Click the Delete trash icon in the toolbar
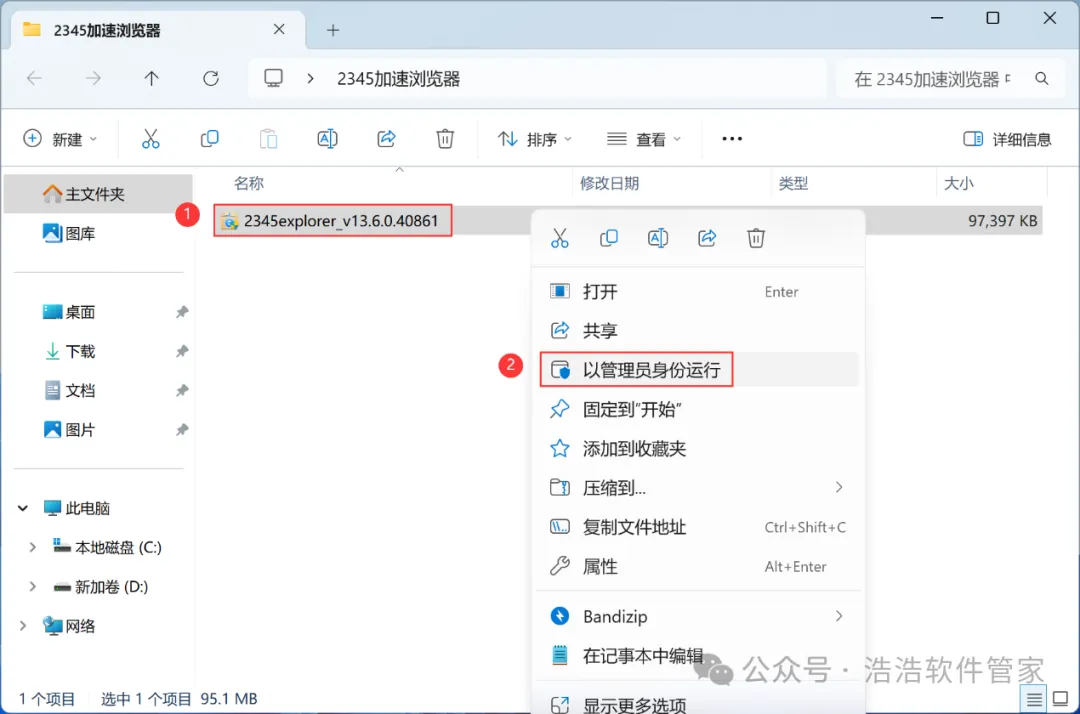Screen dimensions: 1080x714 coord(445,139)
